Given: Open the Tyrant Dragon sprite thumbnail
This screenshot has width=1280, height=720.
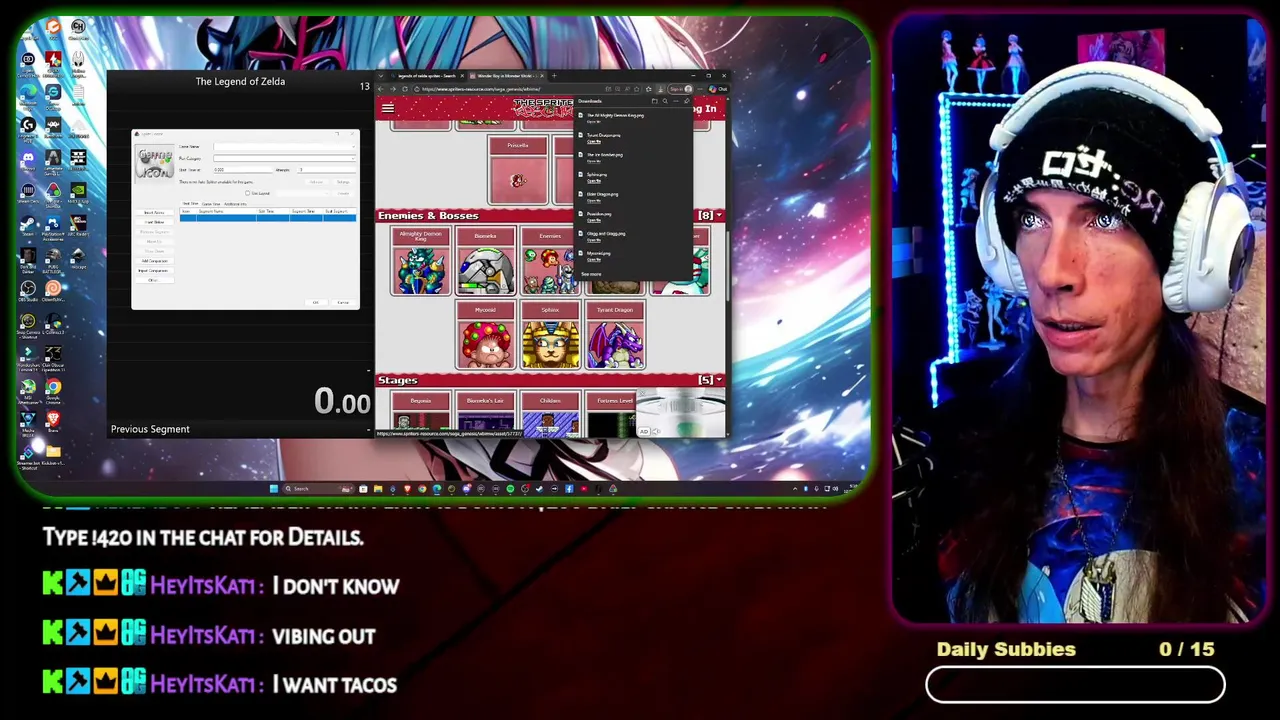Looking at the screenshot, I should coord(615,336).
